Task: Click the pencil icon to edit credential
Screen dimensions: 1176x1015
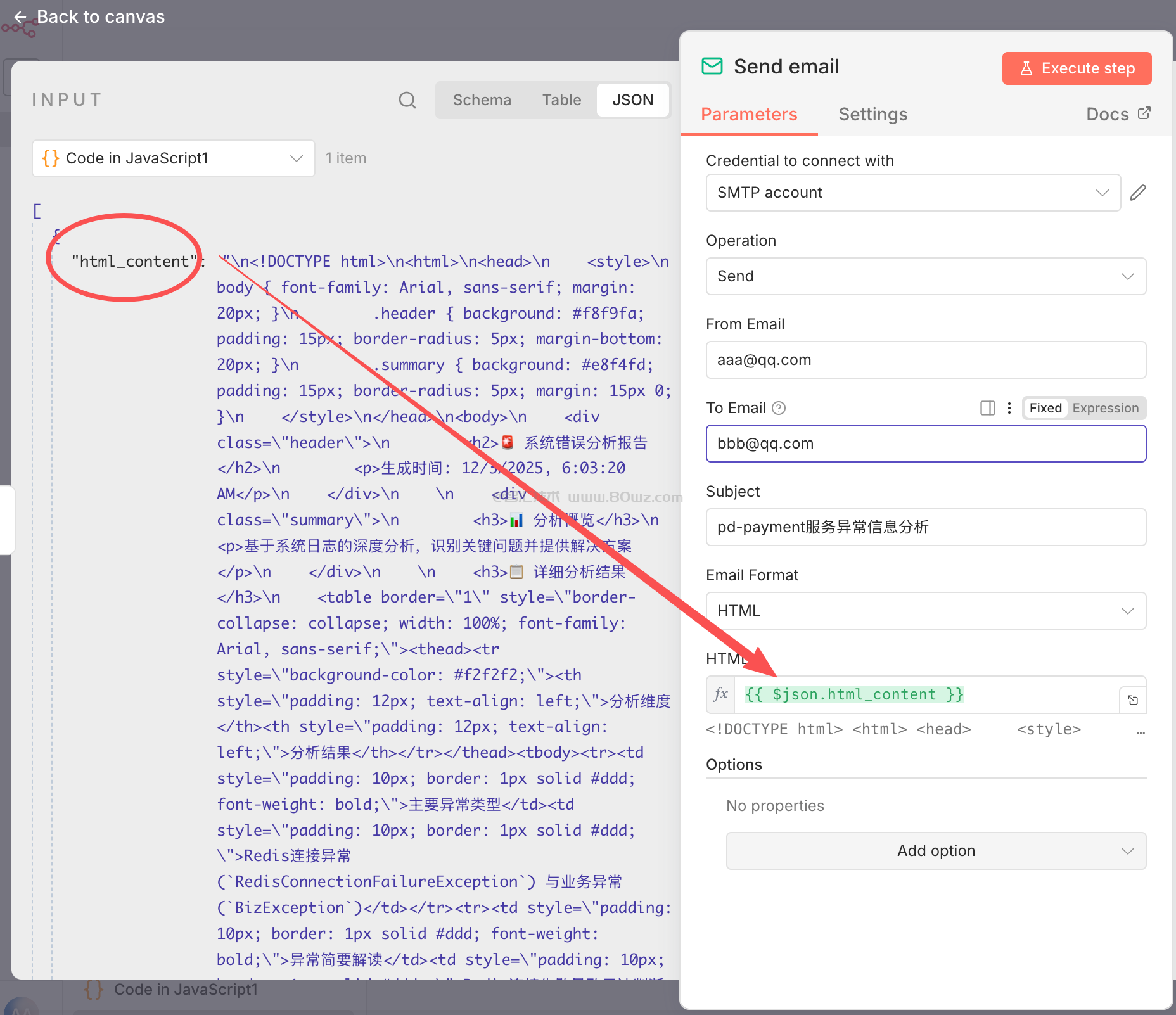Action: (1138, 193)
